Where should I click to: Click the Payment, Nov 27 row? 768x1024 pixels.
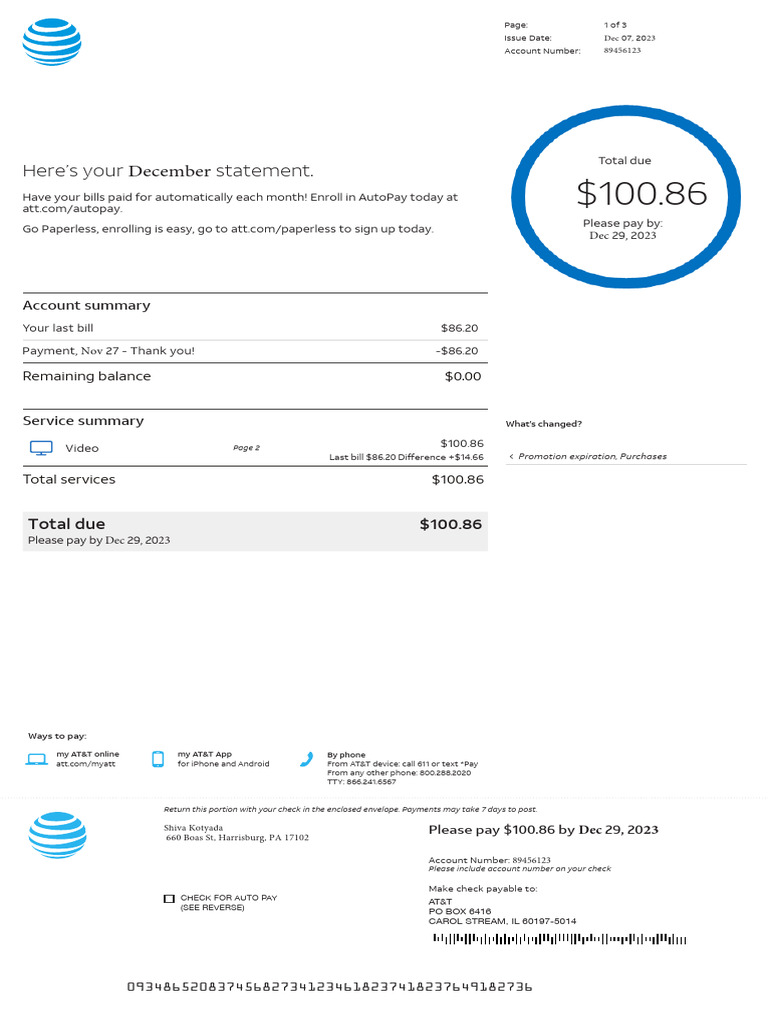click(x=109, y=351)
